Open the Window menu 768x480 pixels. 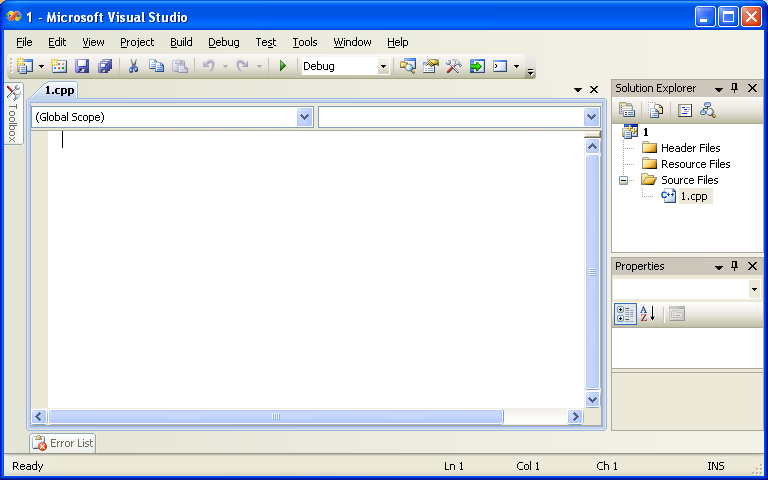coord(352,42)
